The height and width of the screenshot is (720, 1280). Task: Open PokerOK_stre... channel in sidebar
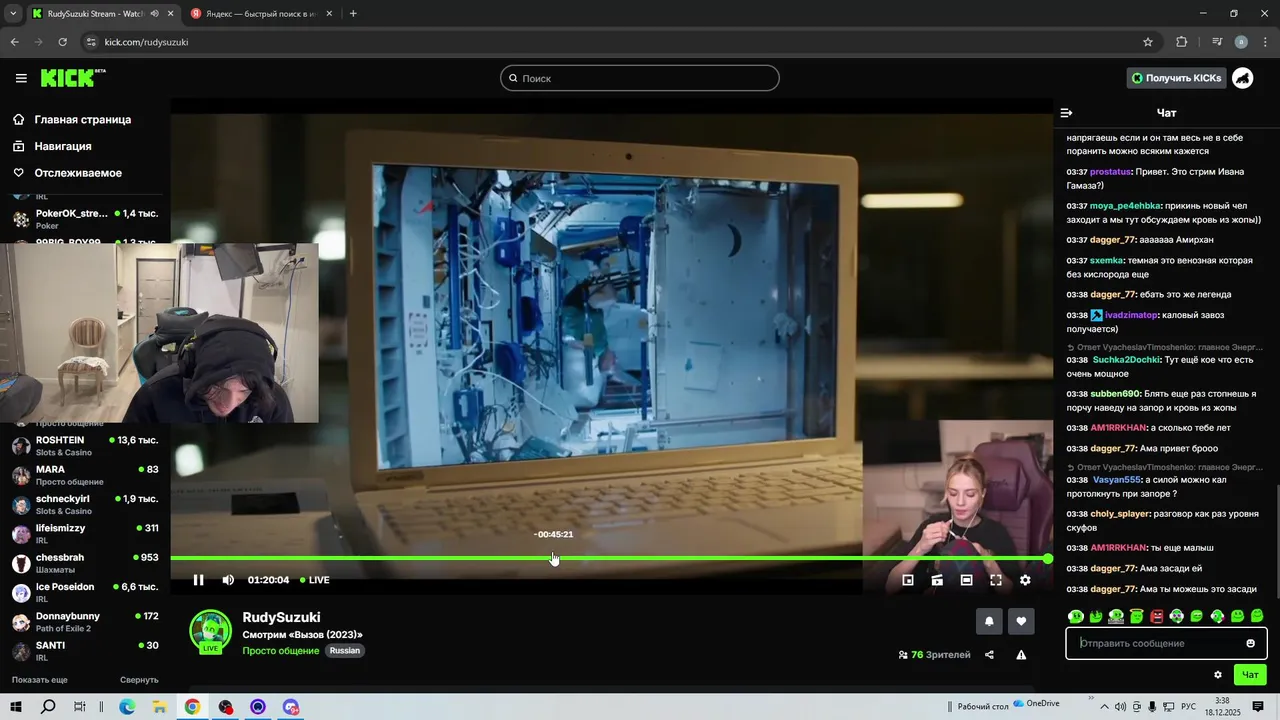(x=85, y=219)
